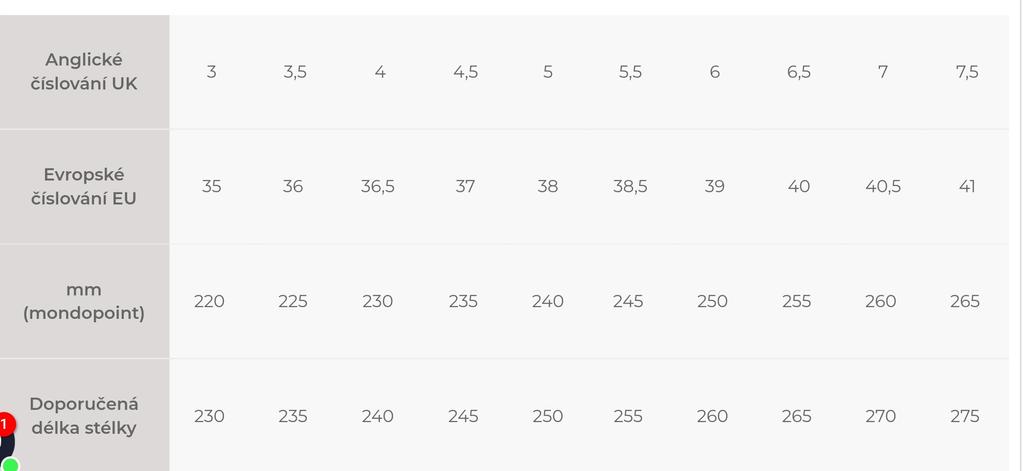The image size is (1024, 471).
Task: Click EU size 41 cell
Action: (966, 187)
